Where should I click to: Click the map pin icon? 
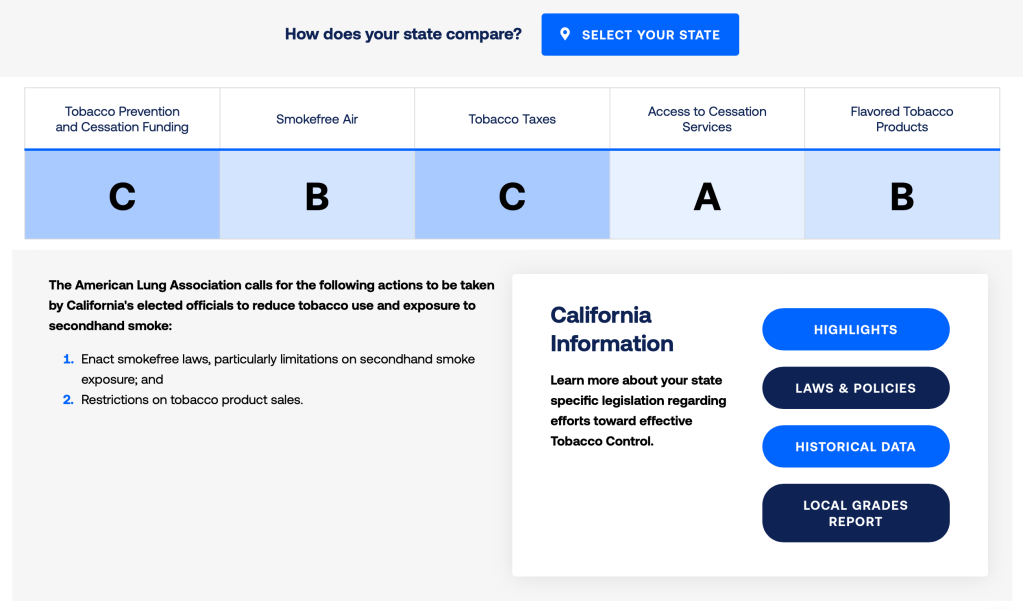tap(565, 34)
